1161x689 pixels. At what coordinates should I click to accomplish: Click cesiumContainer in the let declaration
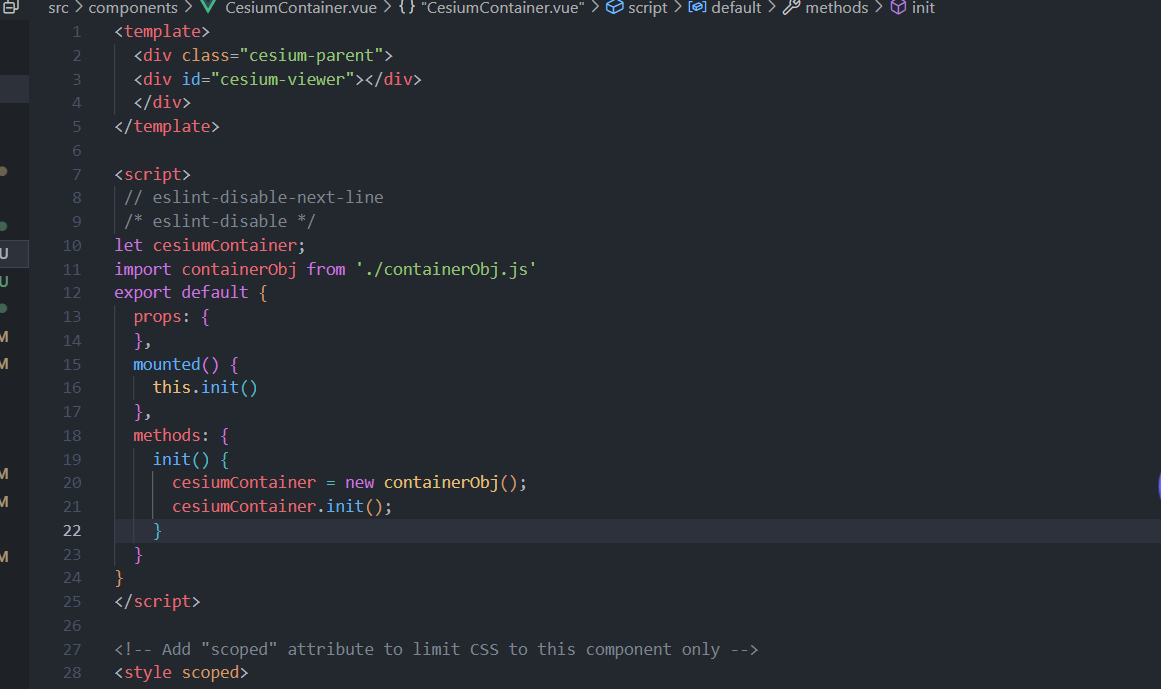(225, 246)
